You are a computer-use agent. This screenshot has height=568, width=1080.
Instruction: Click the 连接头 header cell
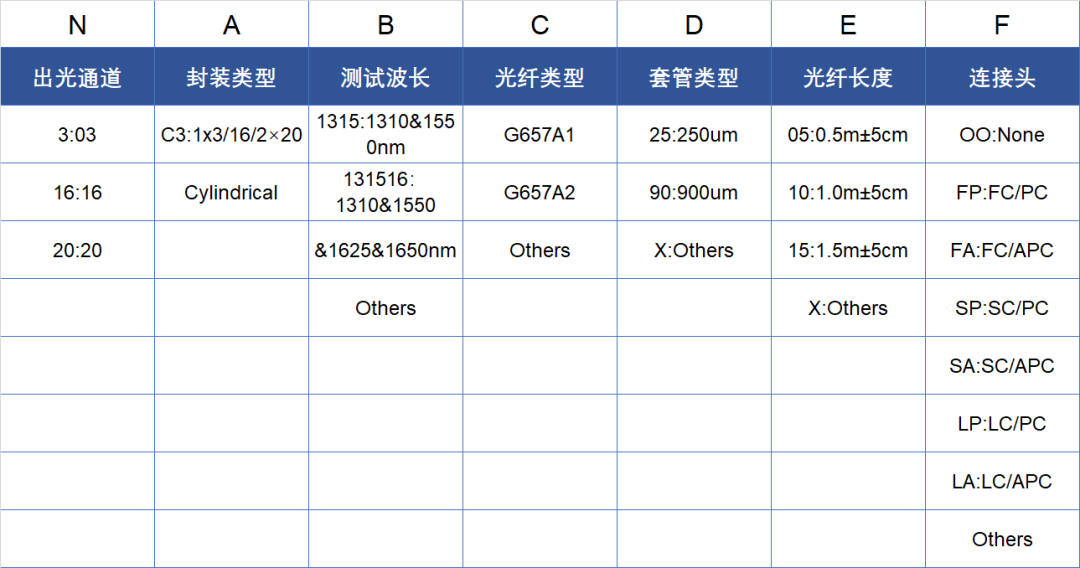click(x=1002, y=77)
